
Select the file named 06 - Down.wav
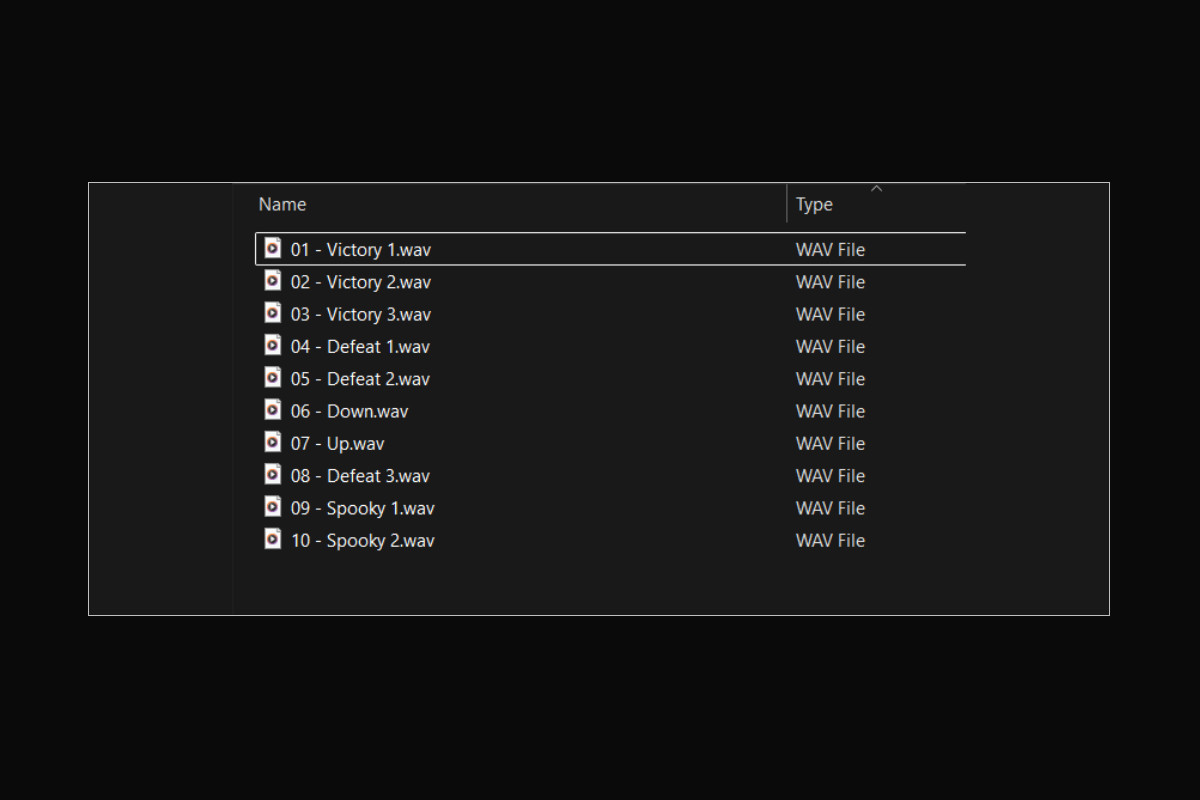tap(349, 411)
